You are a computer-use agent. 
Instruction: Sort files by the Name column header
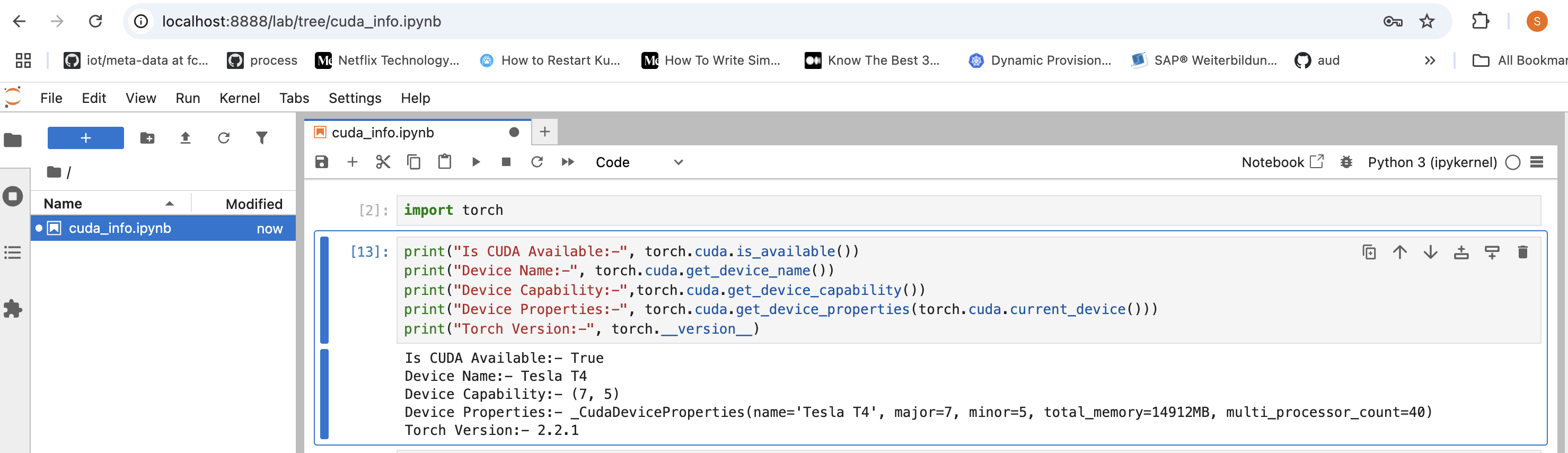coord(110,203)
